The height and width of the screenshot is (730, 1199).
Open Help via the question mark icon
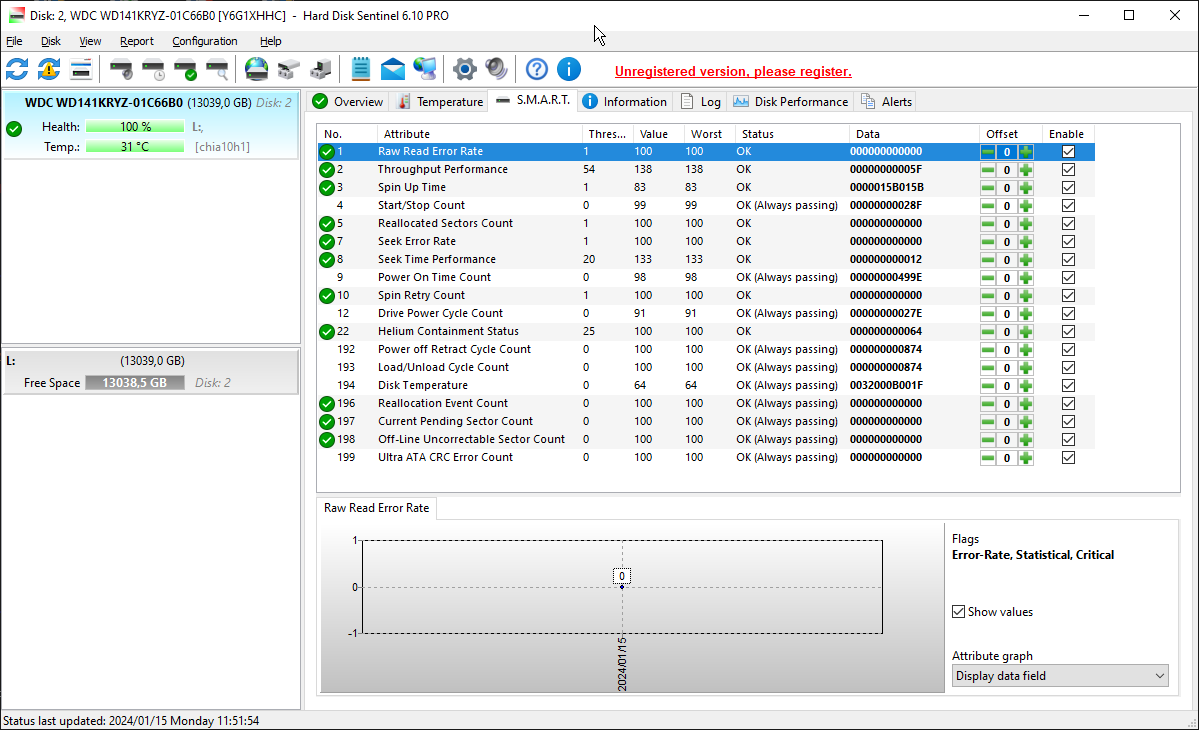[x=537, y=70]
